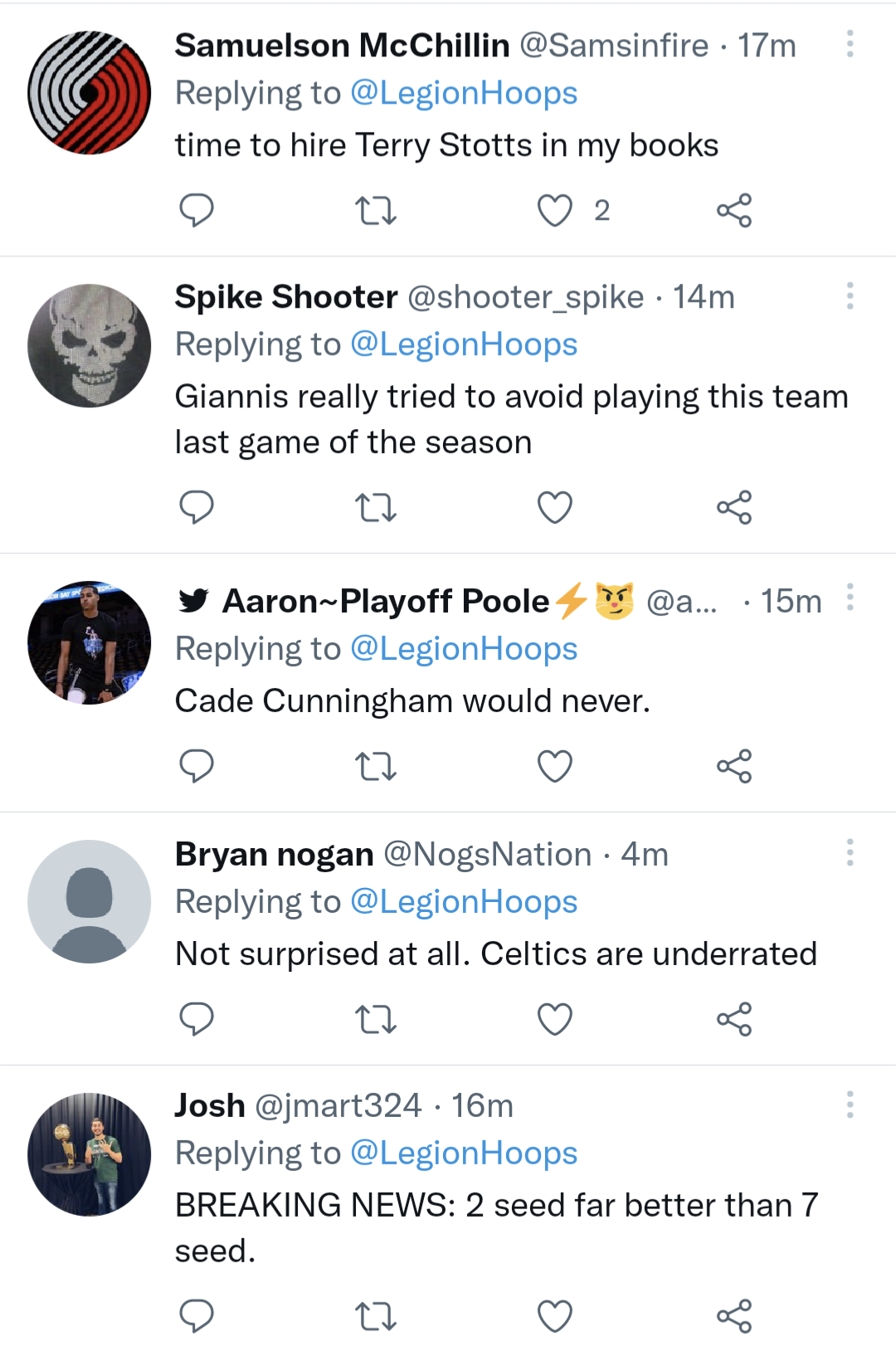Open Samuelson McChillin's Trail Blazers avatar
Screen dimensions: 896x1356
[x=90, y=93]
